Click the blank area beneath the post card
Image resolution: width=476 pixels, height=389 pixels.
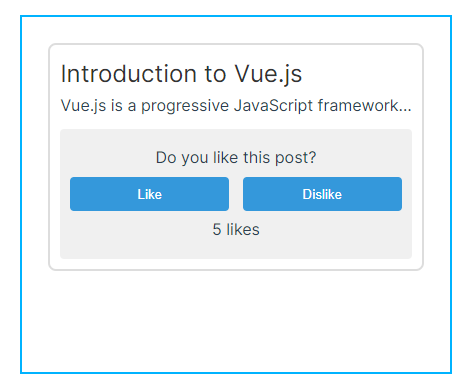(236, 320)
